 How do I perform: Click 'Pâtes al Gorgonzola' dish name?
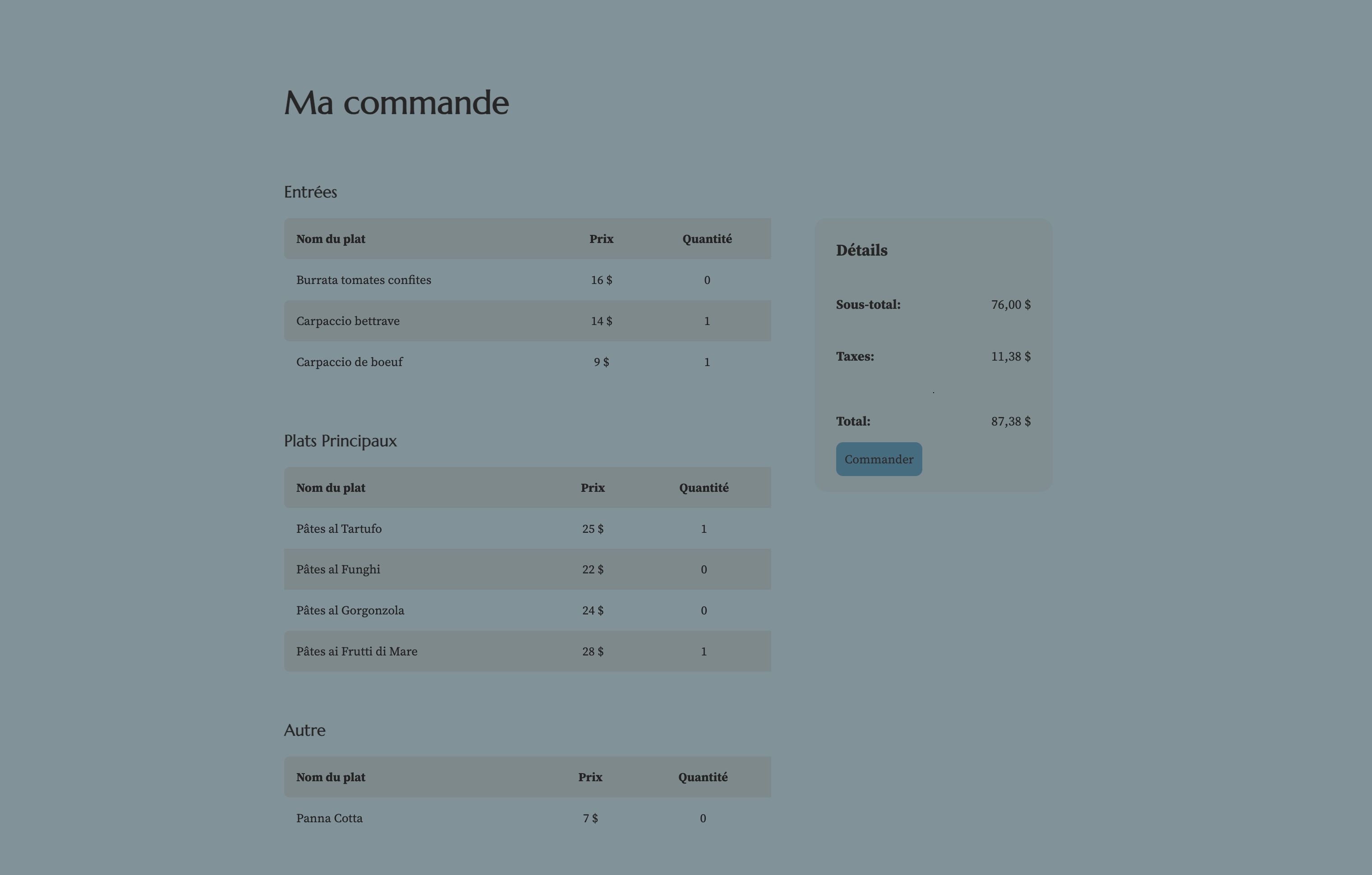(350, 610)
